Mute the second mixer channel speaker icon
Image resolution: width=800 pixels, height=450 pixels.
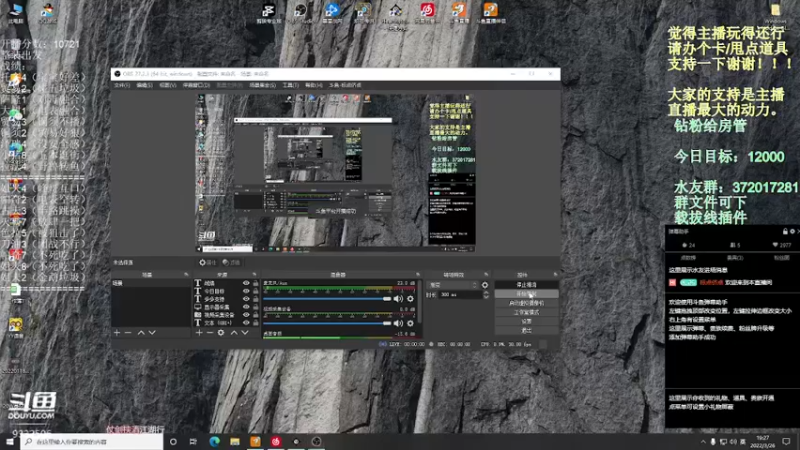coord(398,323)
